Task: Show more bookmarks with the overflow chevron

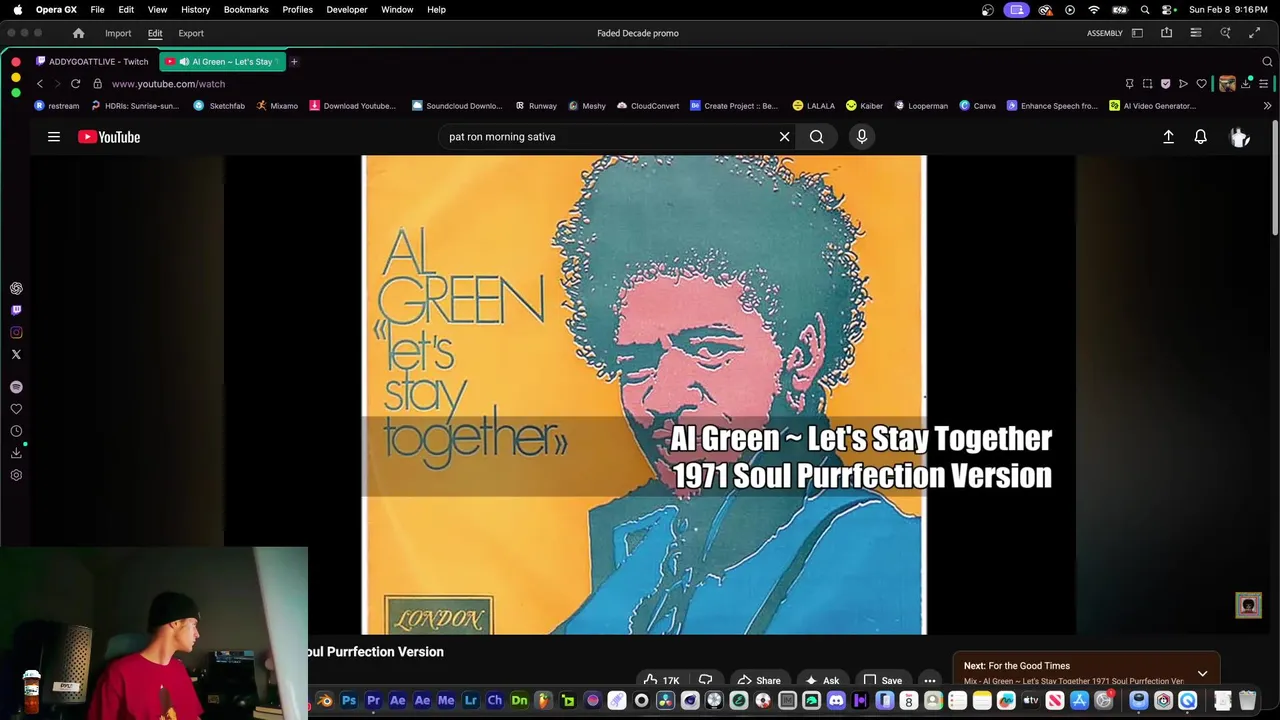Action: [x=1267, y=105]
